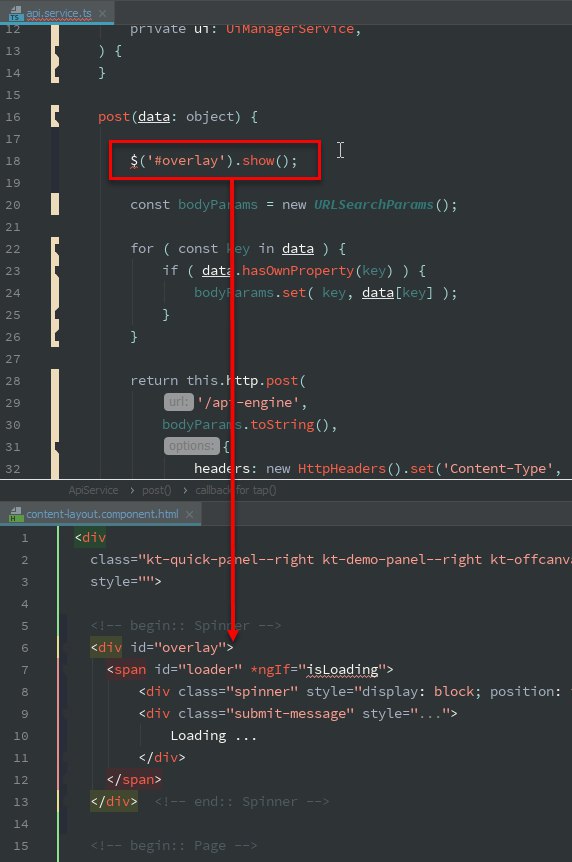Place cursor on show() call on line 18

click(x=258, y=161)
